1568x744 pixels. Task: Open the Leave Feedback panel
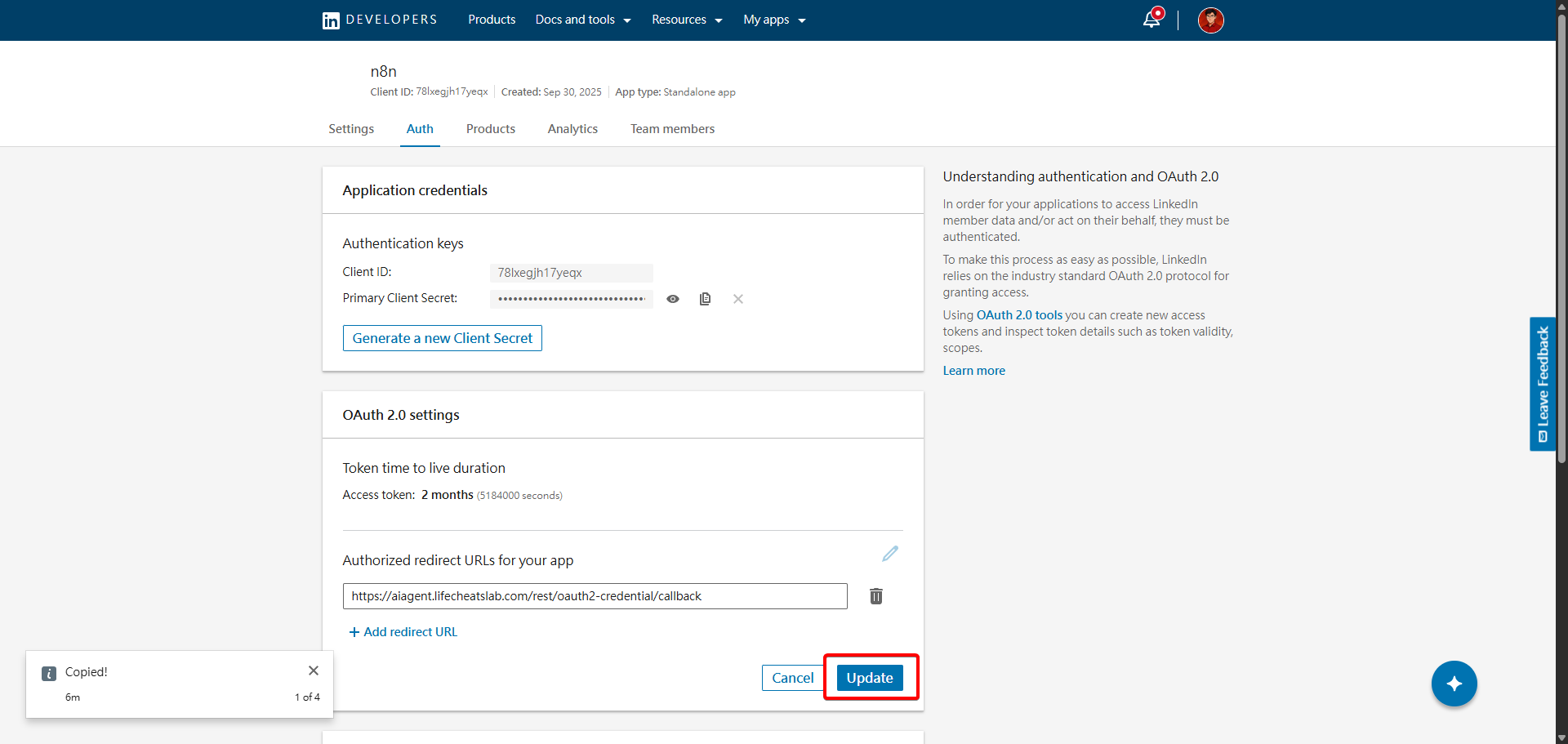pyautogui.click(x=1542, y=384)
